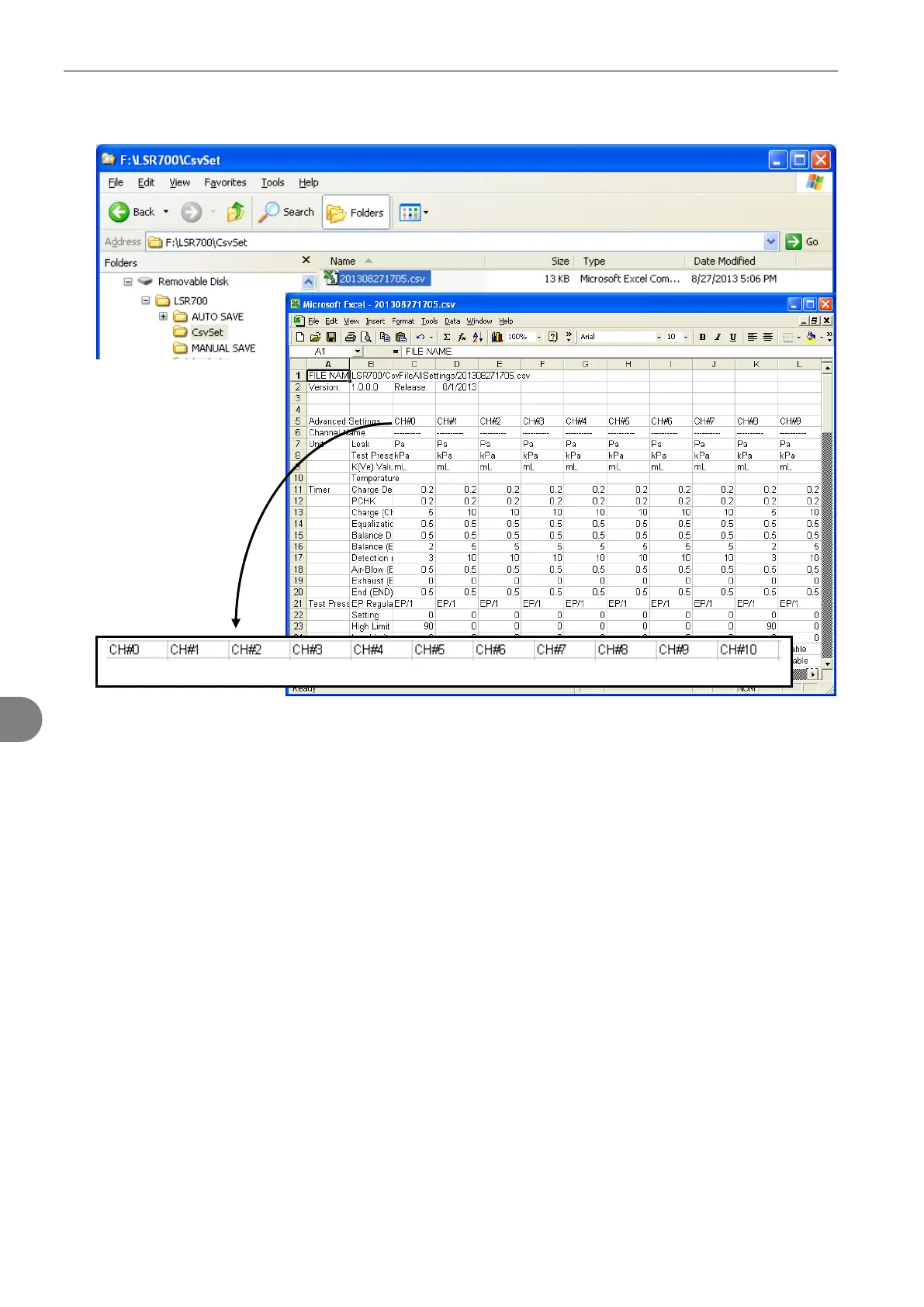Image resolution: width=924 pixels, height=1307 pixels.
Task: Open the Excel Zoom 100% dropdown
Action: point(539,337)
